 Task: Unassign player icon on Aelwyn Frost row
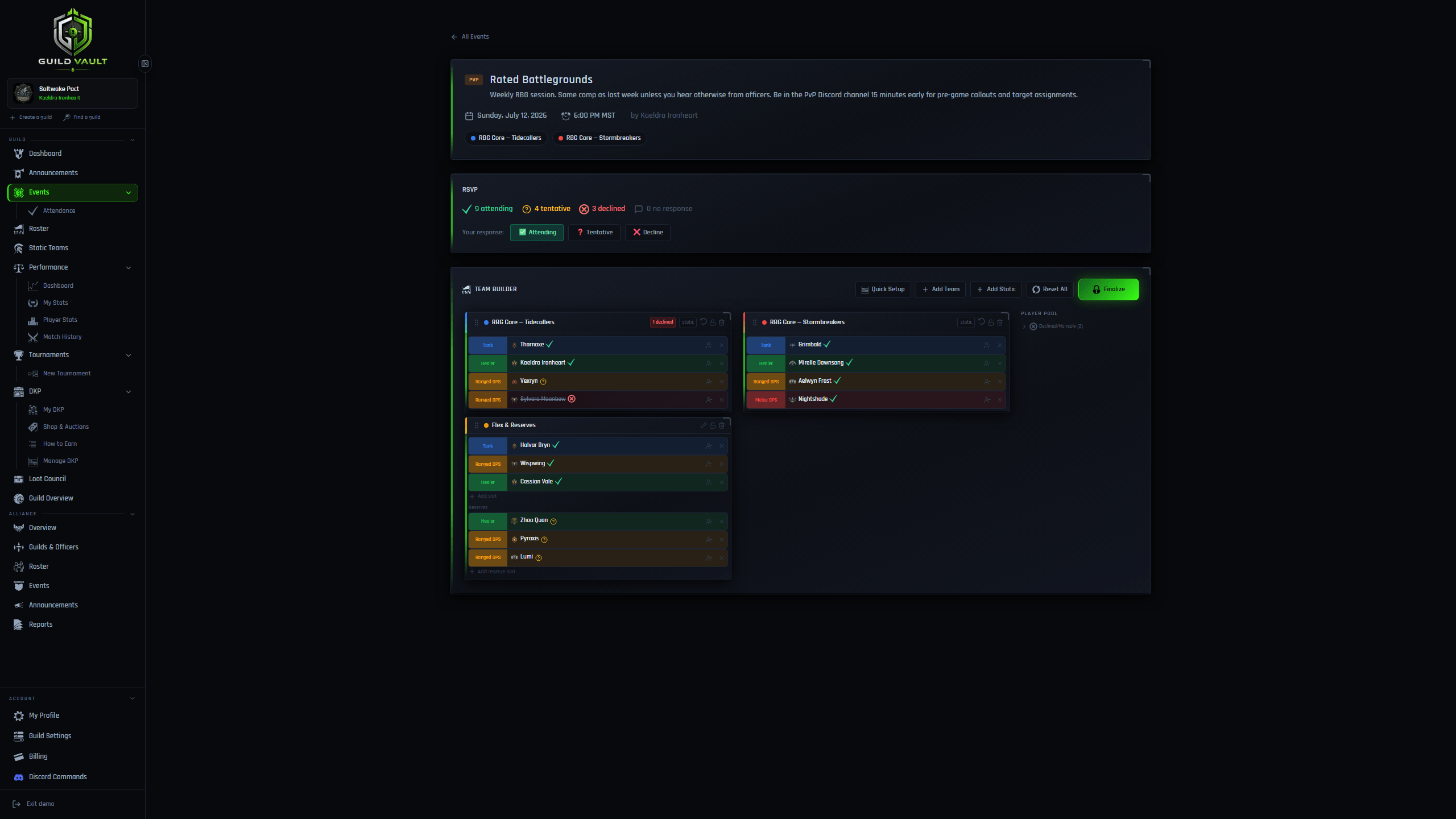click(987, 382)
